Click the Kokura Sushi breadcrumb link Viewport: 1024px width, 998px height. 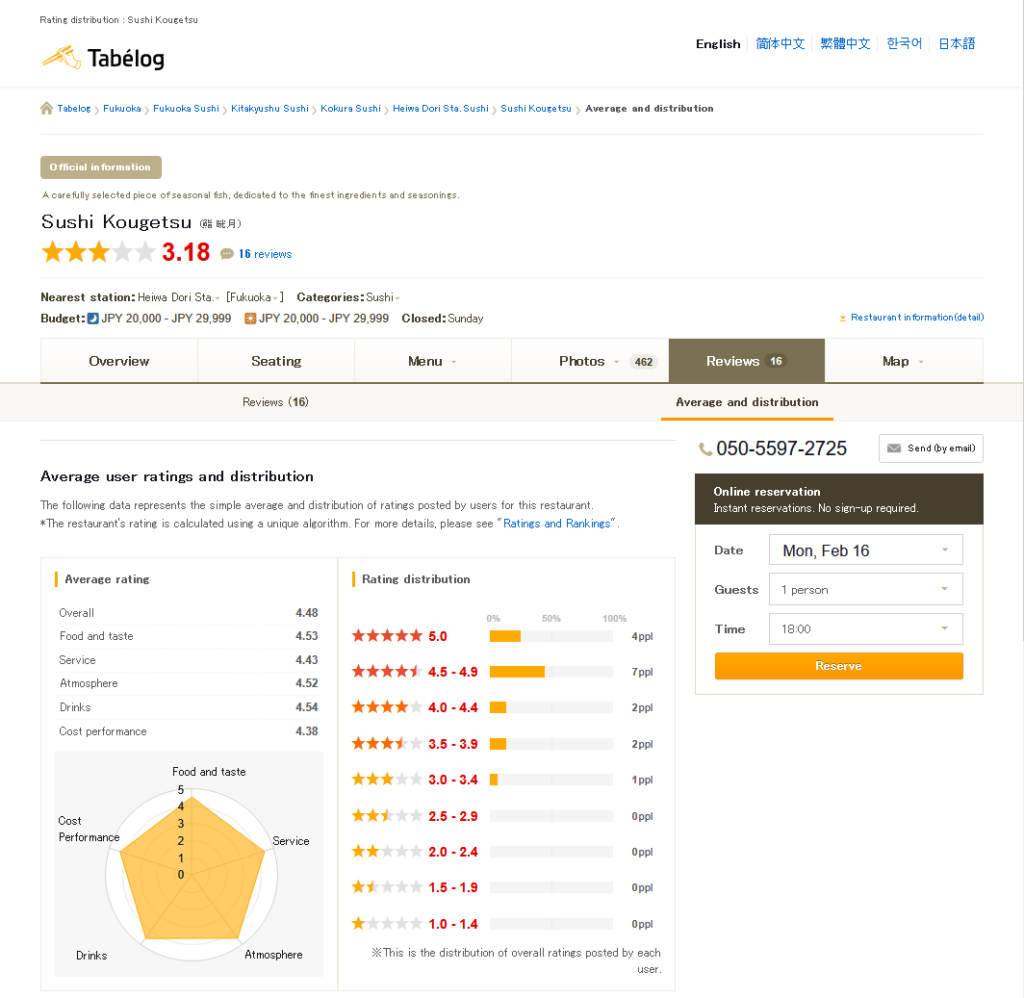point(350,108)
